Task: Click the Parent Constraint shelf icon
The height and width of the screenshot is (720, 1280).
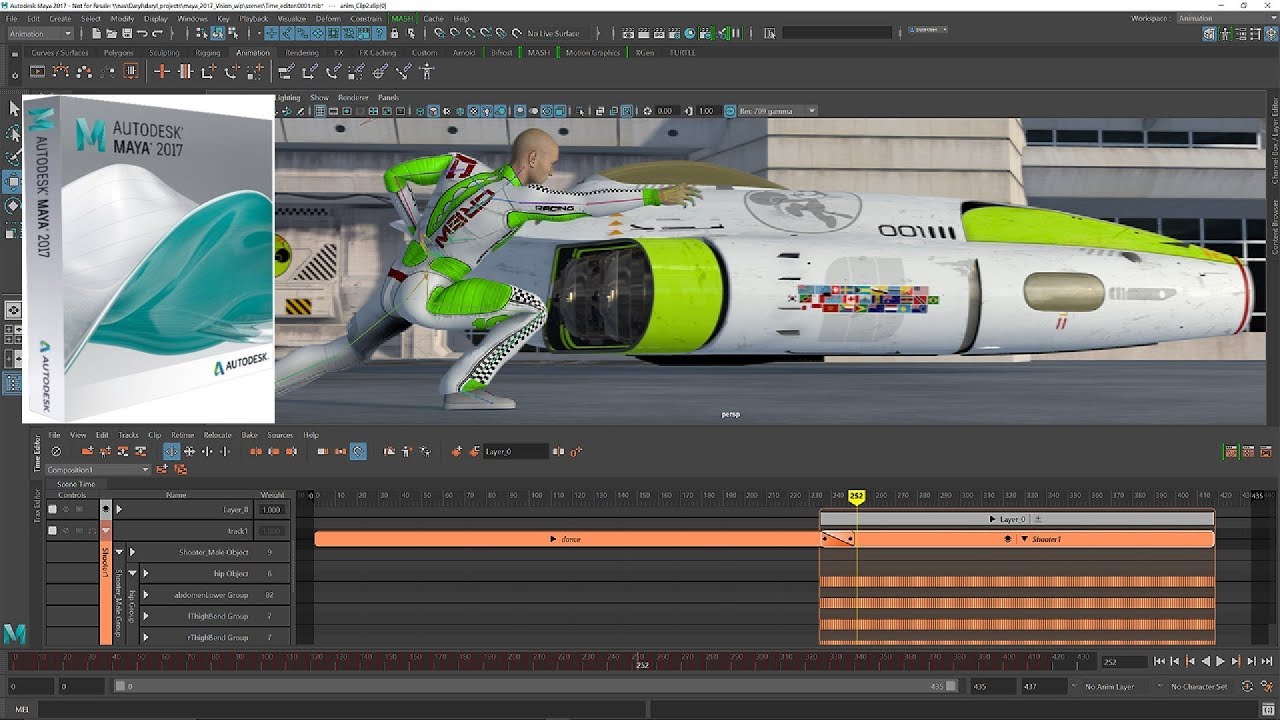Action: [x=286, y=71]
